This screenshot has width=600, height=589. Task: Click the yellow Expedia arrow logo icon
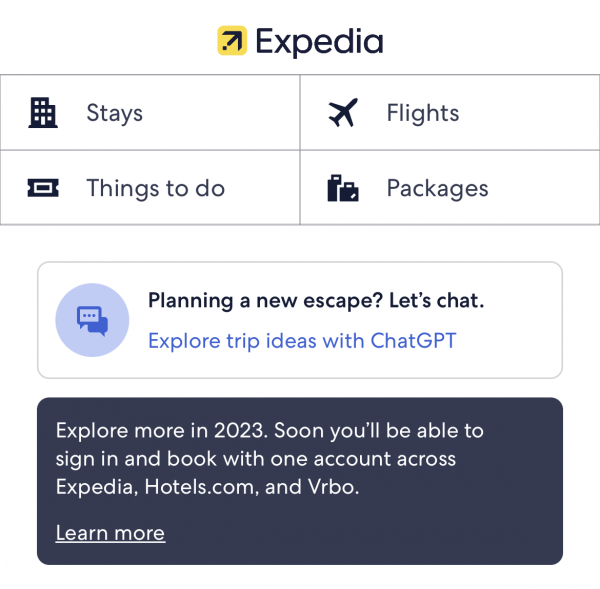pyautogui.click(x=232, y=41)
